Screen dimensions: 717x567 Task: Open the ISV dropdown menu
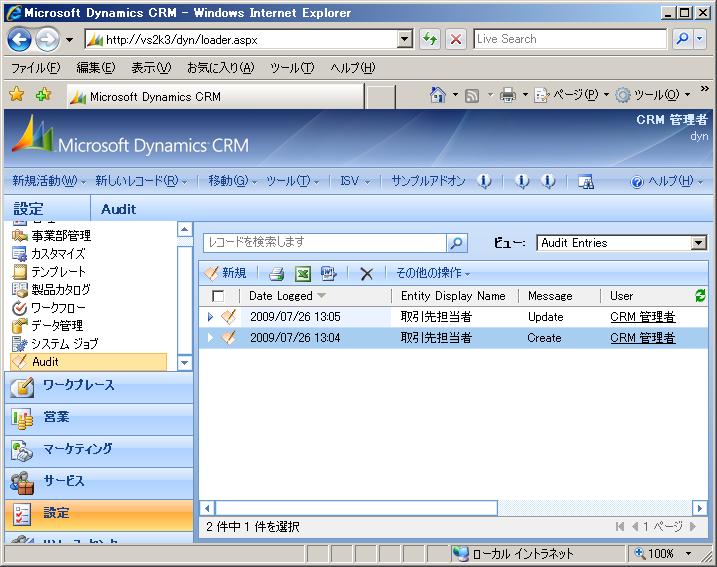(x=354, y=181)
